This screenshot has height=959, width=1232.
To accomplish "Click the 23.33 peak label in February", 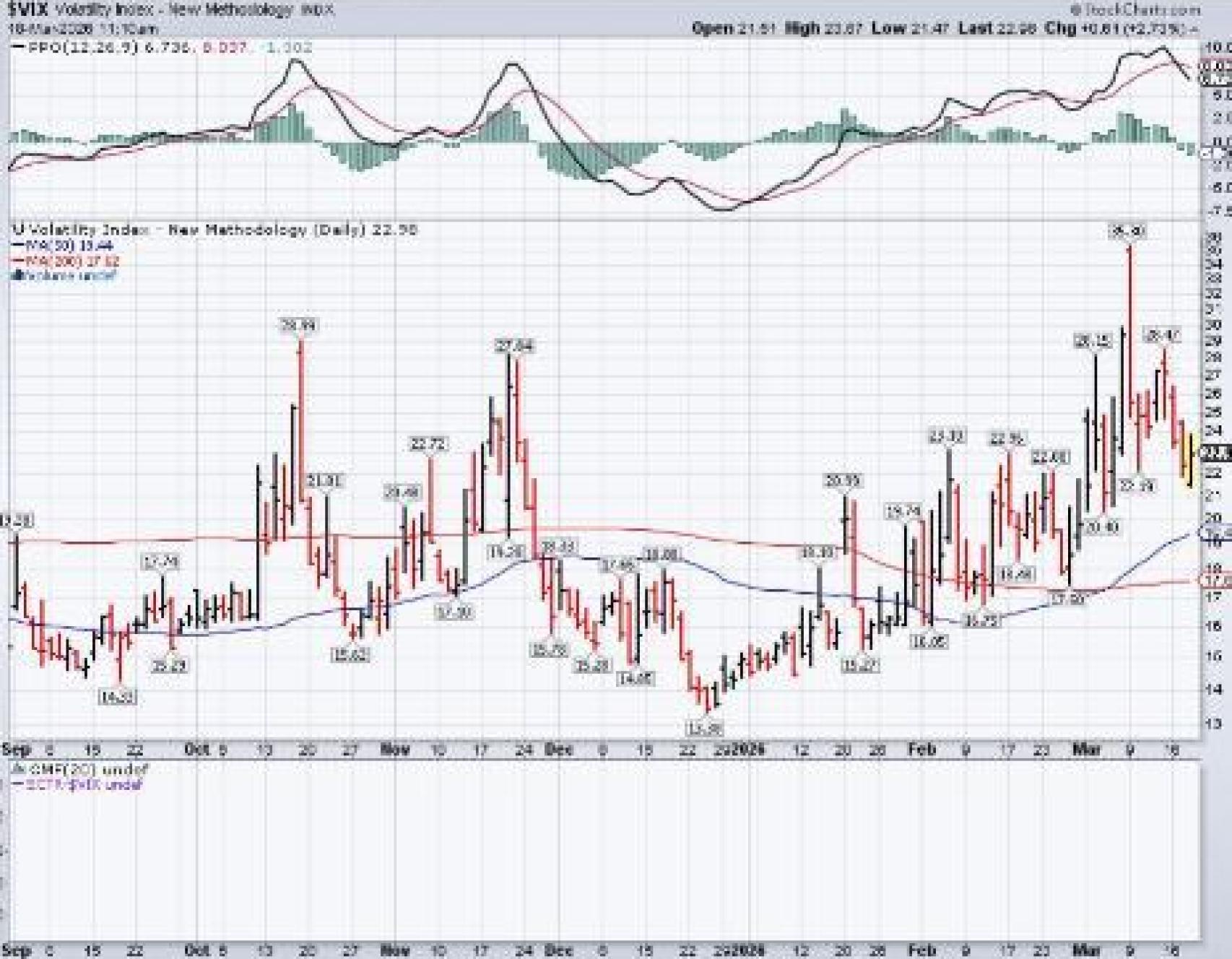I will click(946, 437).
